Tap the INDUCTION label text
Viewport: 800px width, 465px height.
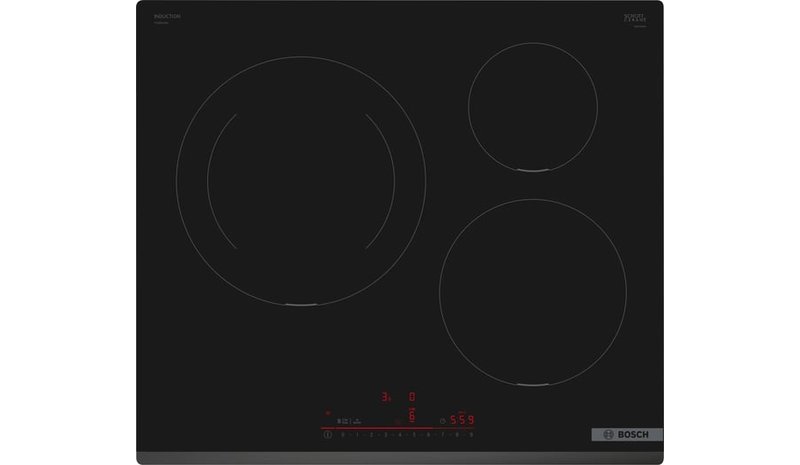click(167, 16)
